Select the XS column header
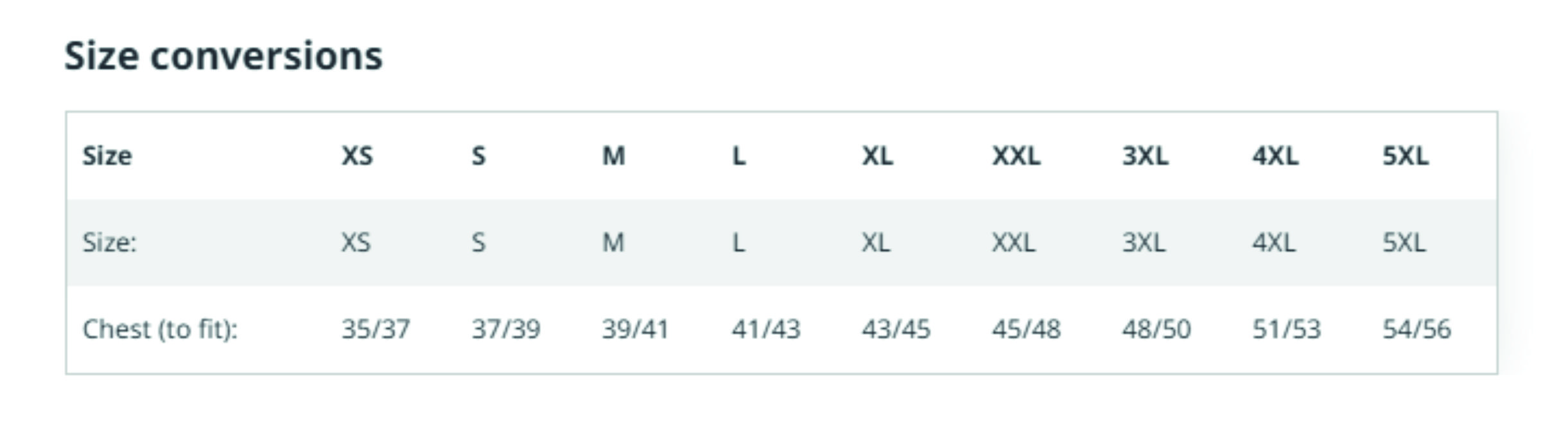 coord(356,156)
